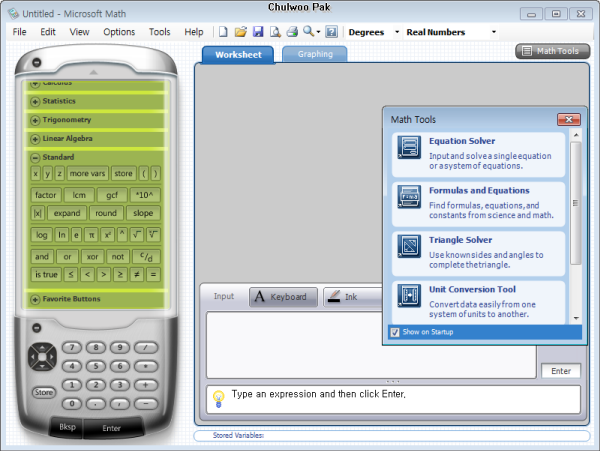This screenshot has width=600, height=451.
Task: Launch the Unit Conversion Tool
Action: tap(478, 303)
